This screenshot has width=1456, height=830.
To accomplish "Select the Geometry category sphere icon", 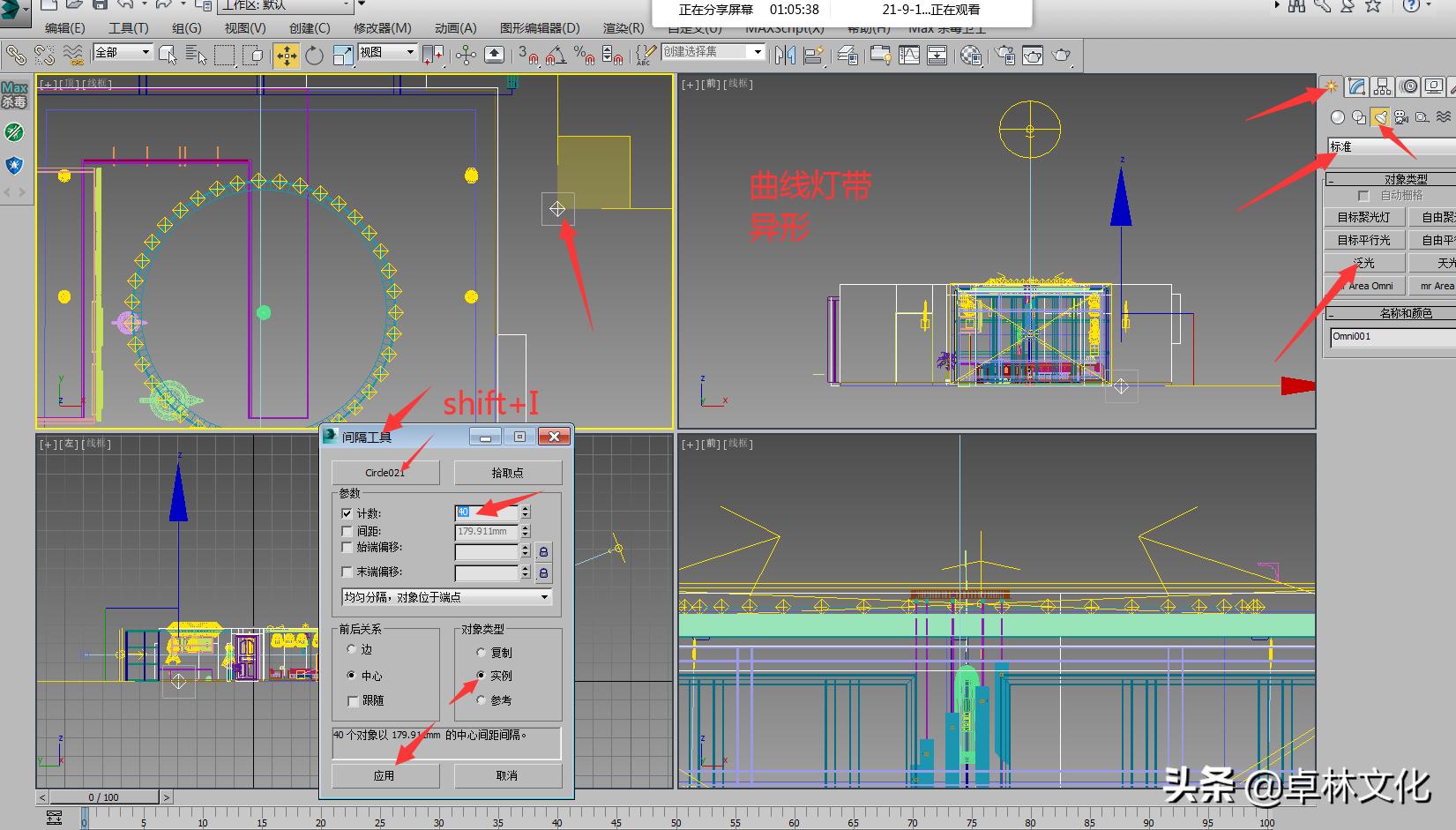I will coord(1338,117).
